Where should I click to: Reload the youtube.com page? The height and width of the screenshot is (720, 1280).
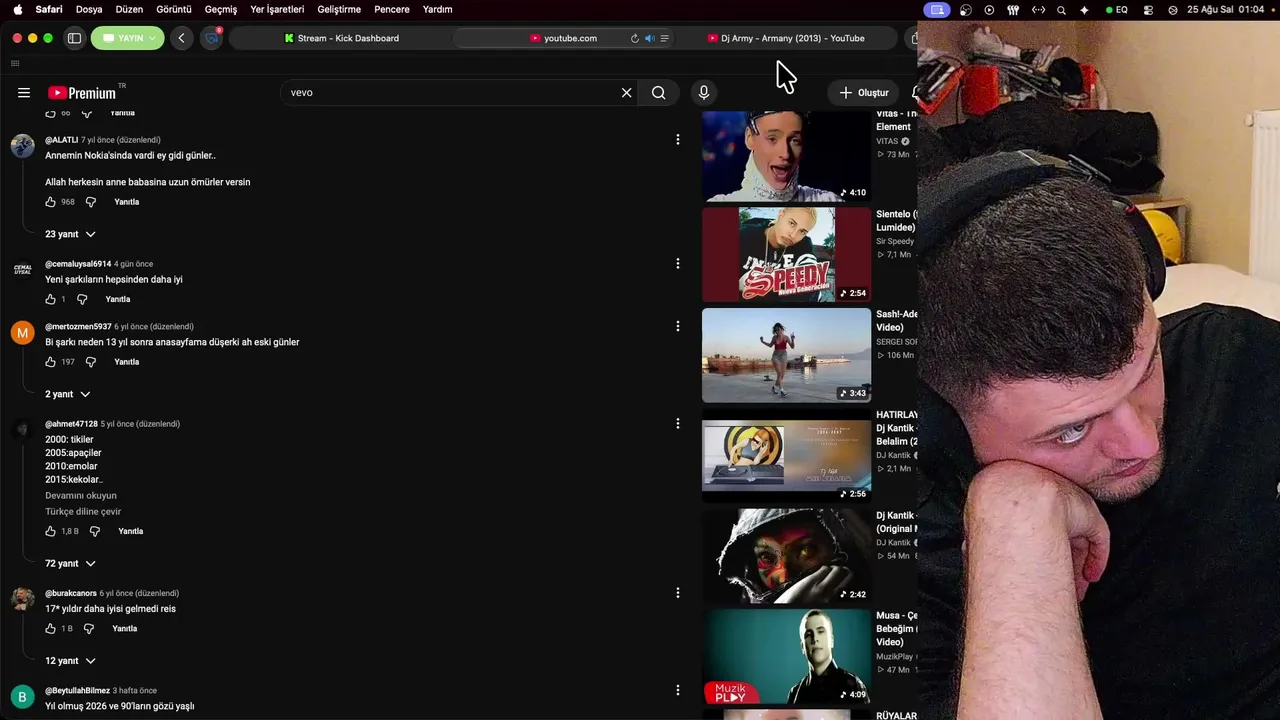click(634, 38)
